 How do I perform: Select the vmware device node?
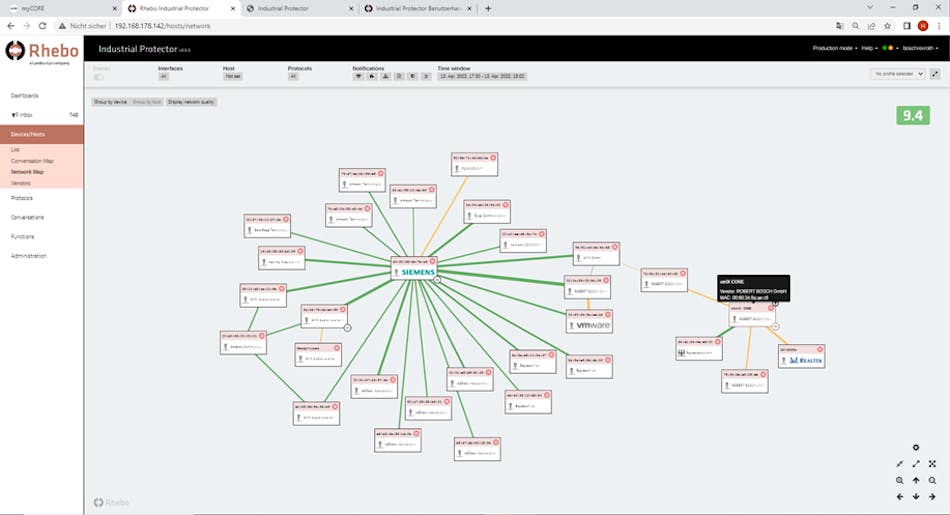[x=590, y=321]
